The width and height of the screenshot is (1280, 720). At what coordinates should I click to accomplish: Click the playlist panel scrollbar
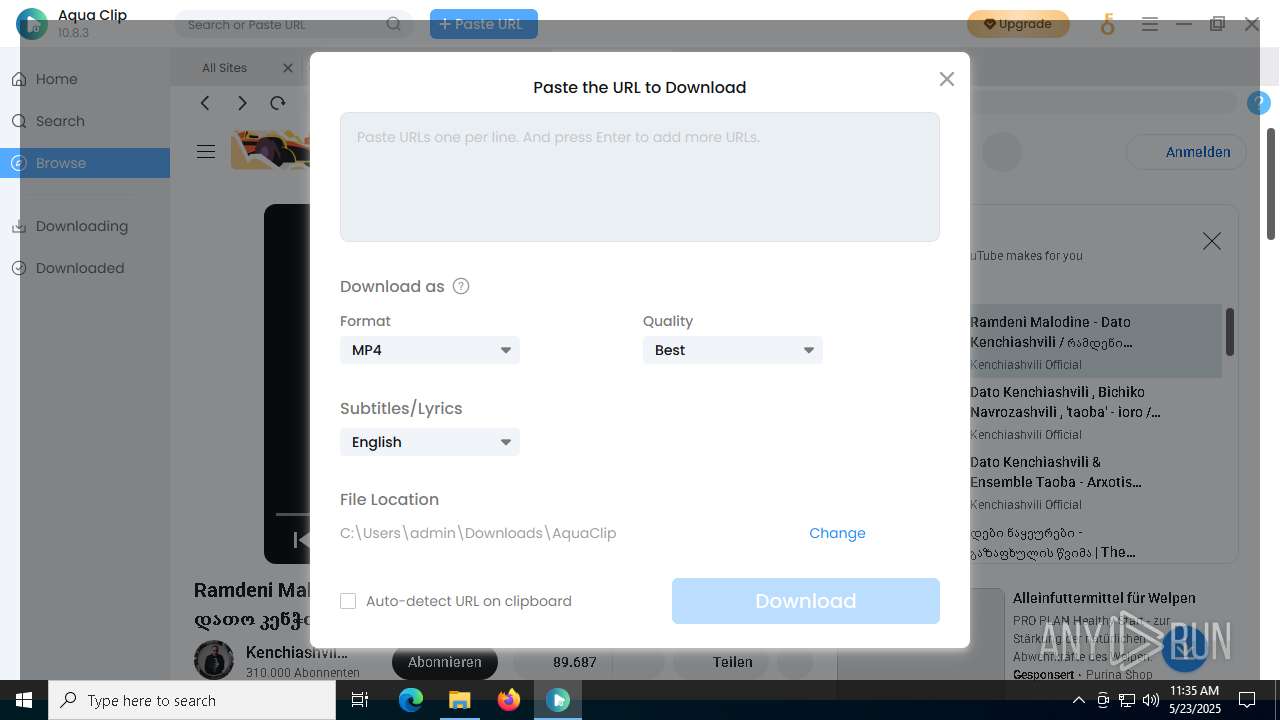(1229, 331)
